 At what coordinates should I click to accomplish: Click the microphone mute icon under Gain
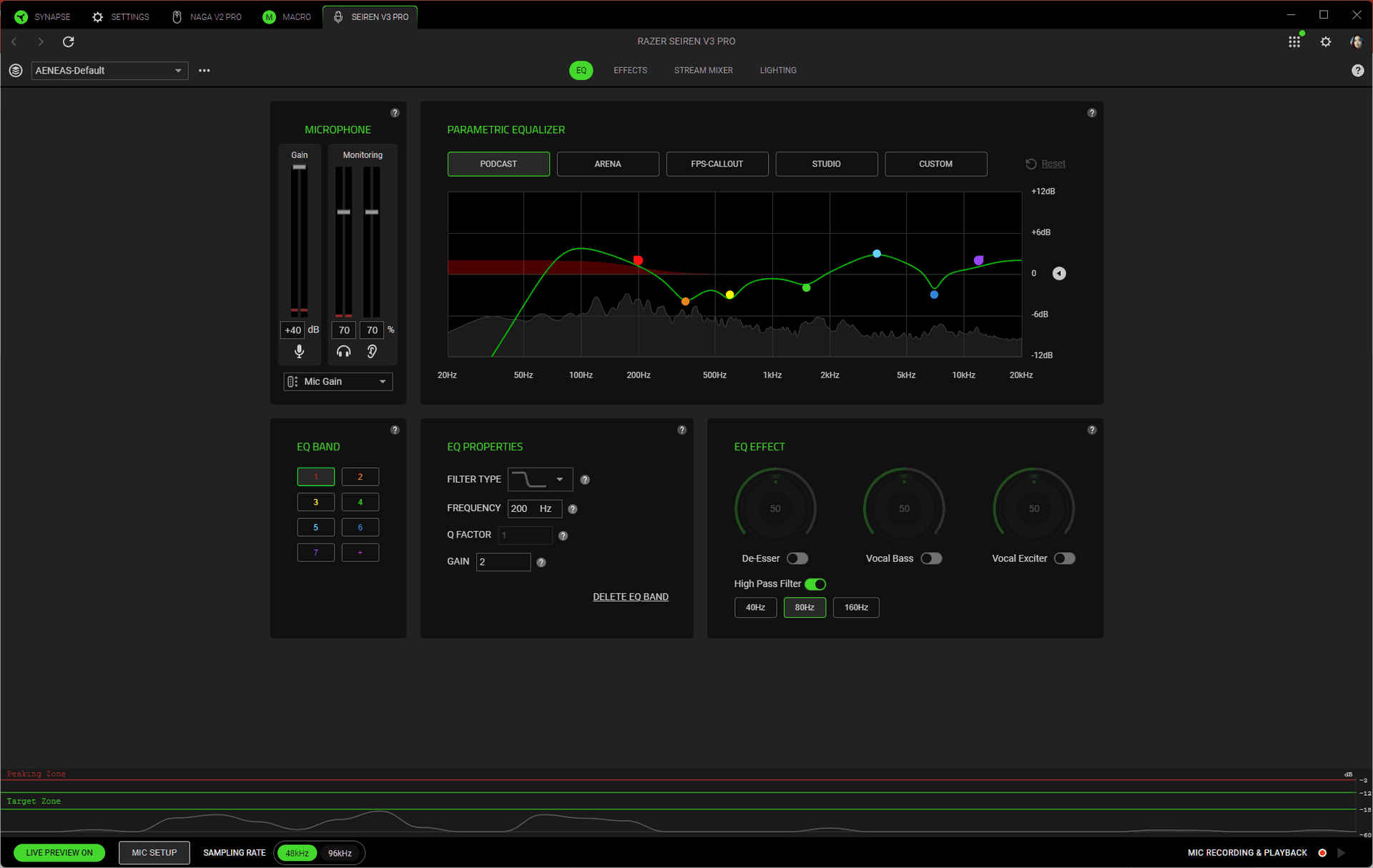coord(300,351)
